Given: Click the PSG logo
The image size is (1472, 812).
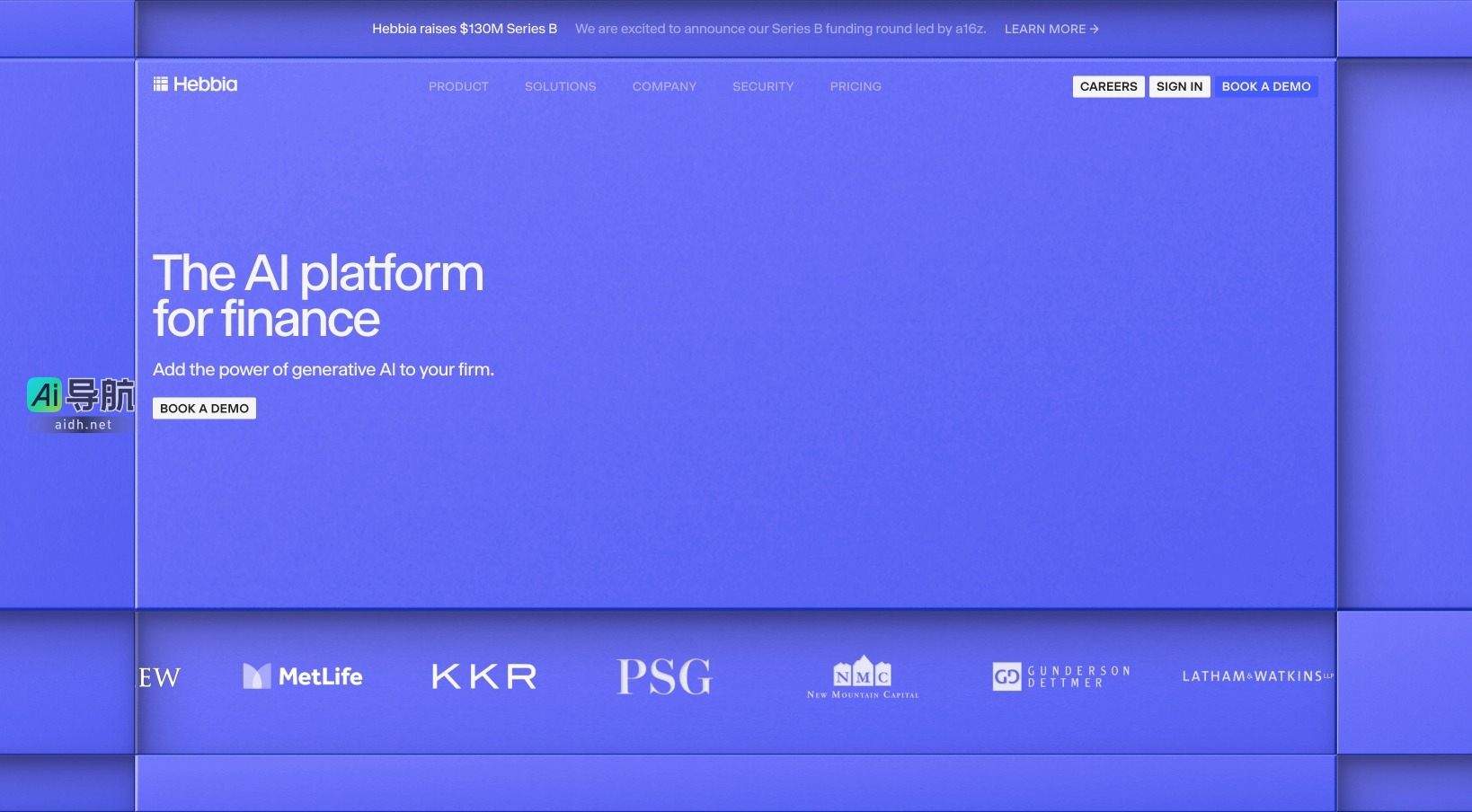Looking at the screenshot, I should 664,676.
